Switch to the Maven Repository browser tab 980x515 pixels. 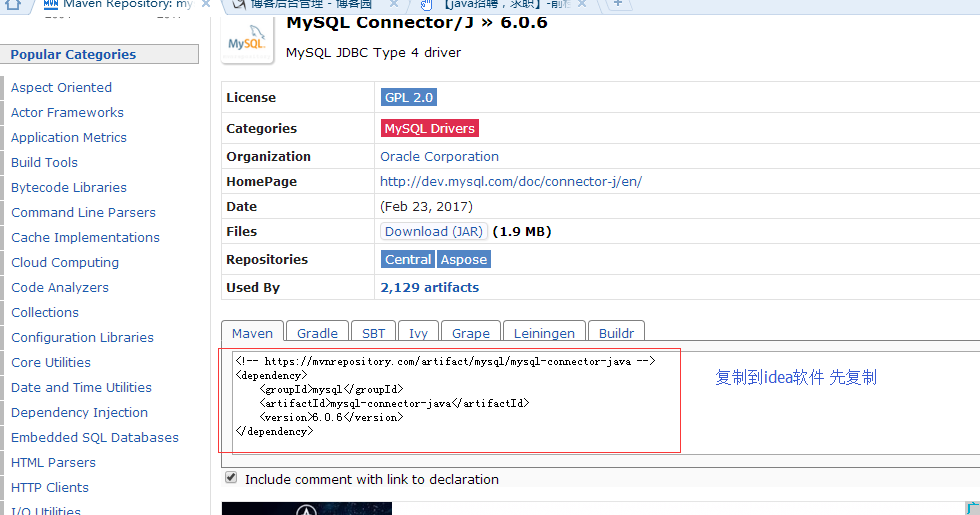point(119,4)
